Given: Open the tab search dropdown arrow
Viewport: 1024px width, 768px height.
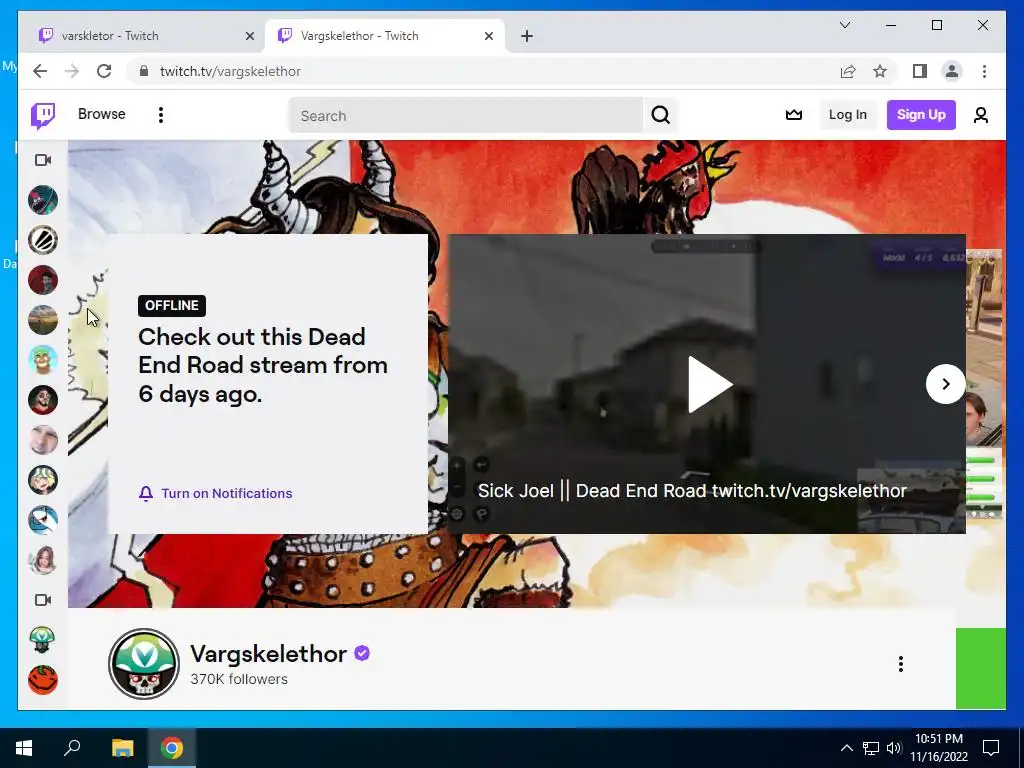Looking at the screenshot, I should [844, 25].
